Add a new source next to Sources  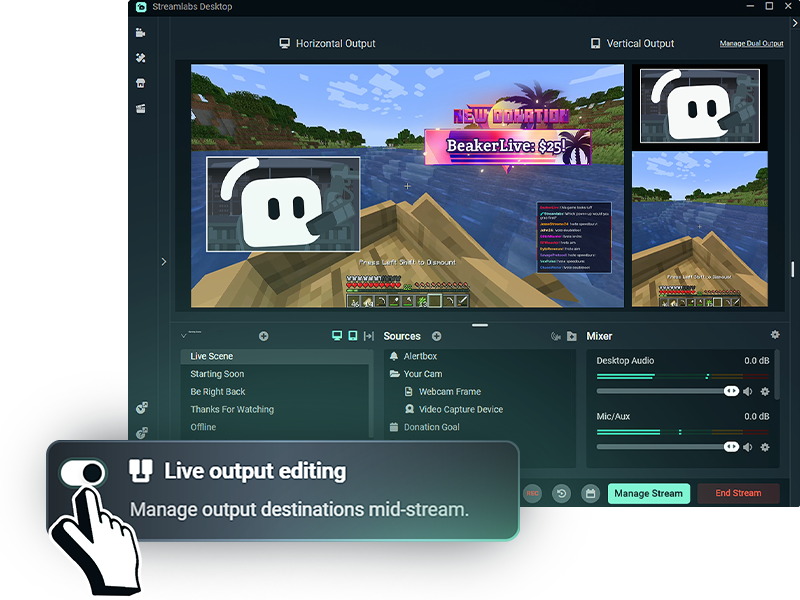tap(436, 336)
